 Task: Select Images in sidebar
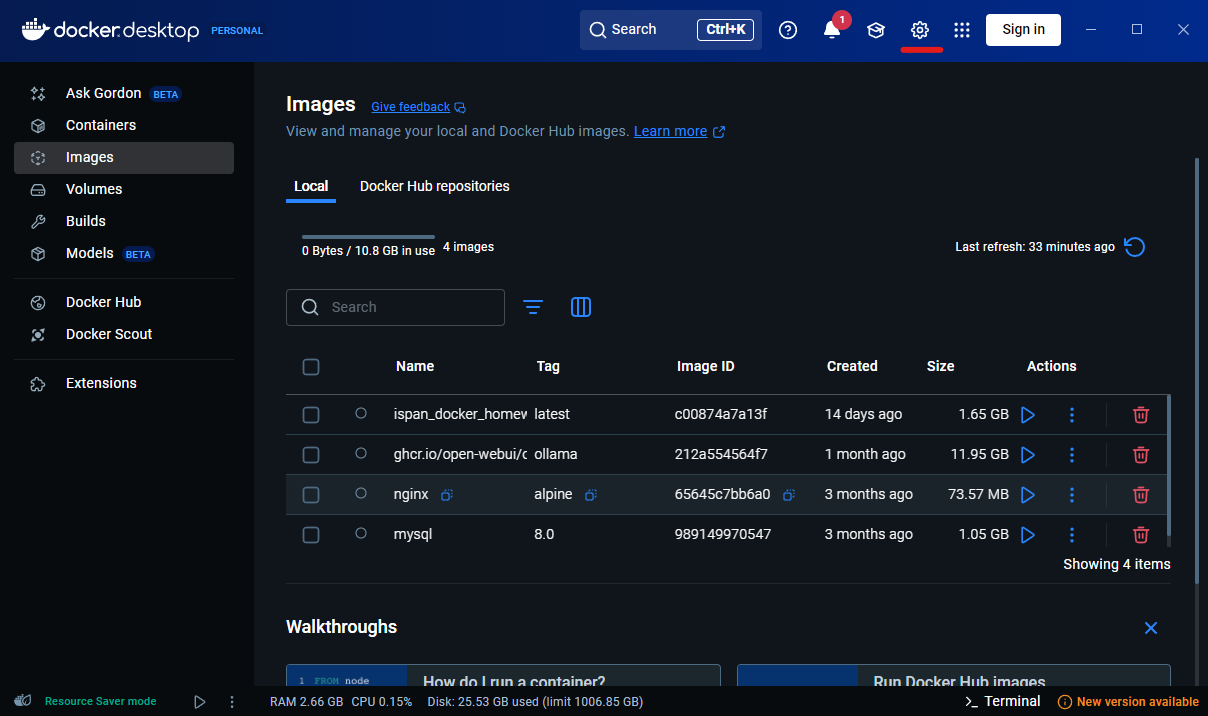(x=124, y=157)
